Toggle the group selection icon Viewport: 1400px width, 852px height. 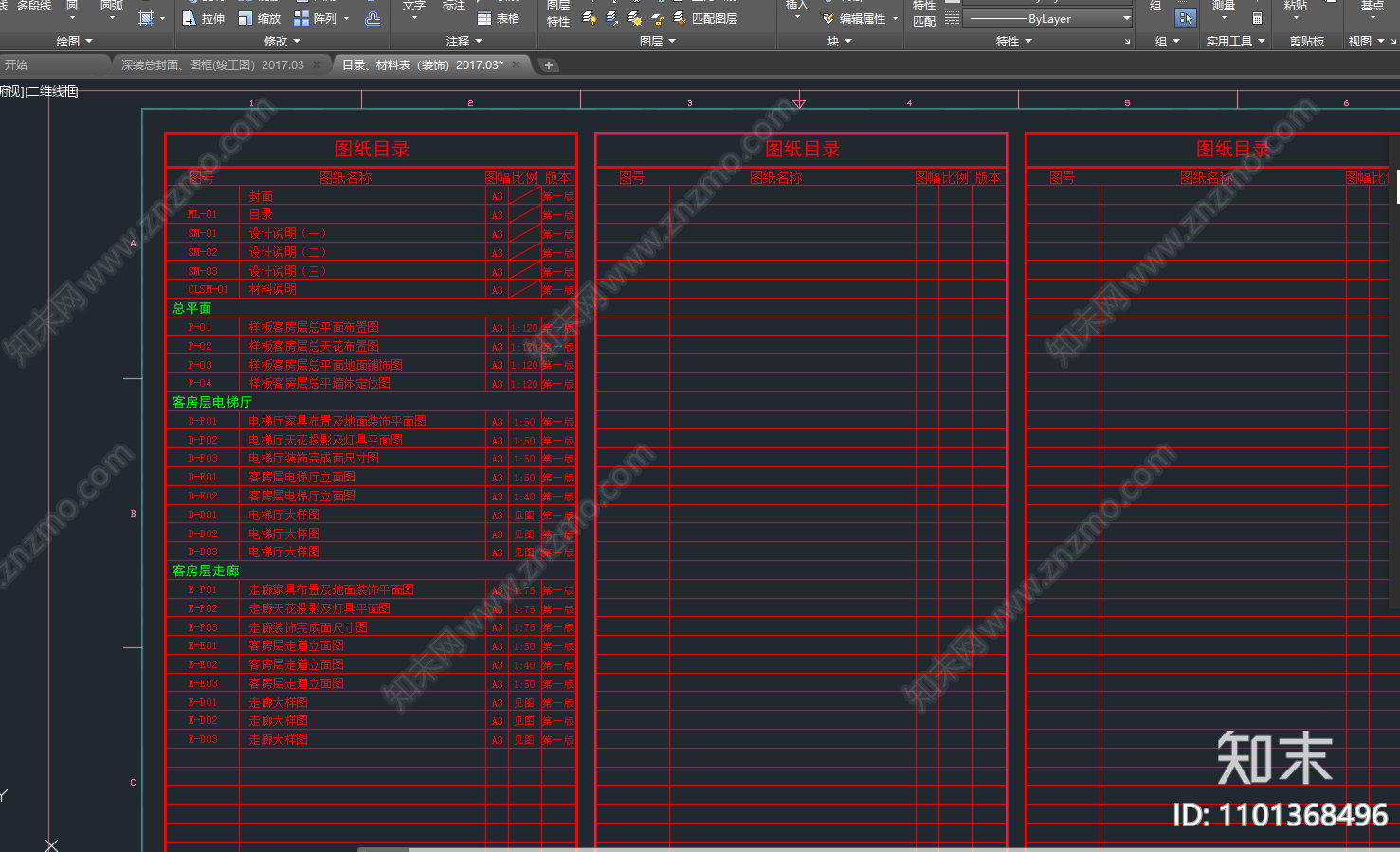[x=1185, y=18]
